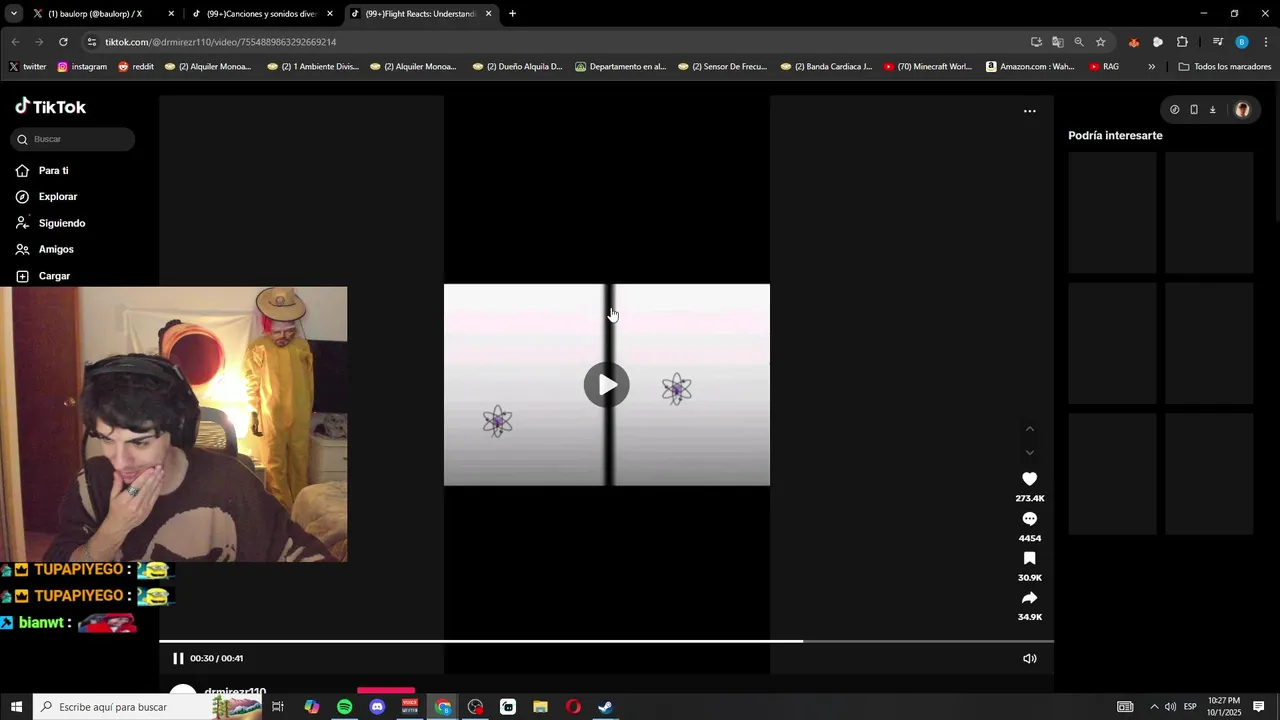Click the address bar URL
This screenshot has height=720, width=1280.
[x=220, y=42]
